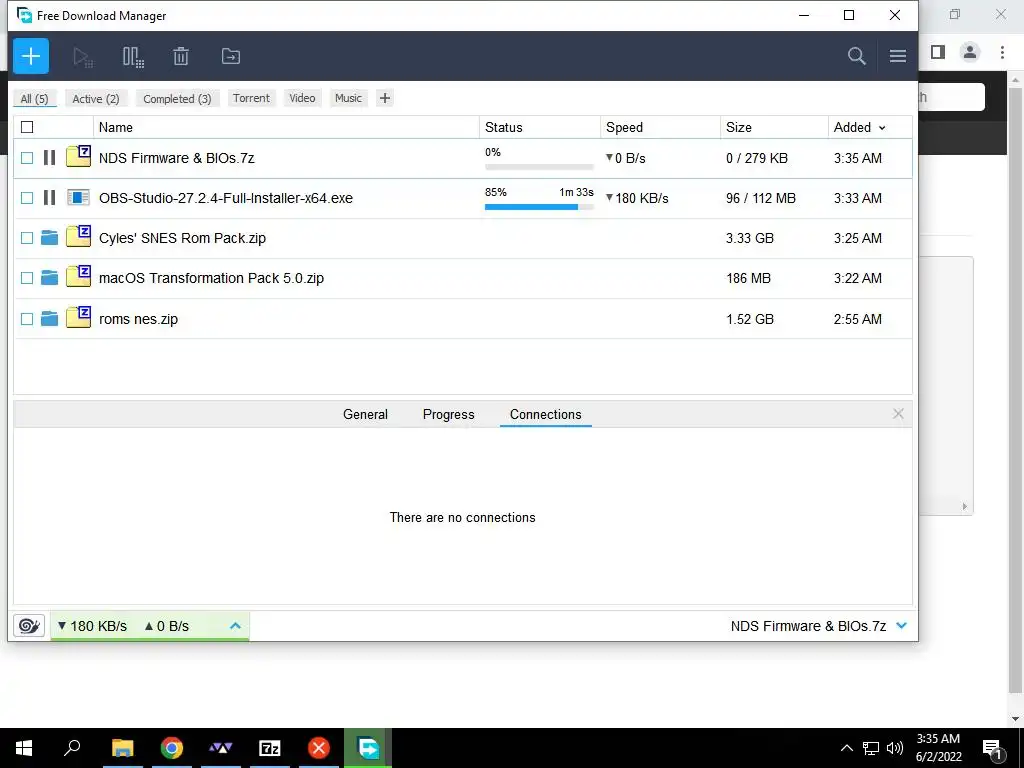Click the network icon in the system tray

[871, 748]
